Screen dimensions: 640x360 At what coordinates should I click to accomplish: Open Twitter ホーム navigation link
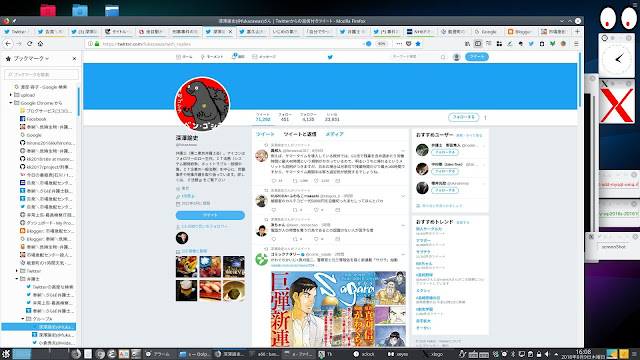[184, 57]
